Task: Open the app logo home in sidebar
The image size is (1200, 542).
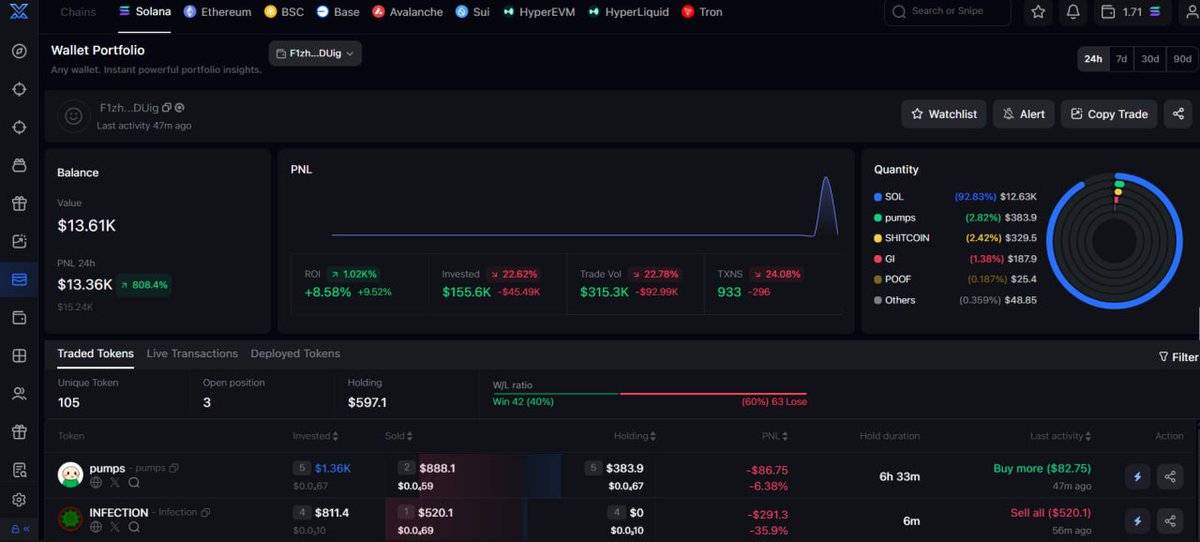Action: point(18,12)
